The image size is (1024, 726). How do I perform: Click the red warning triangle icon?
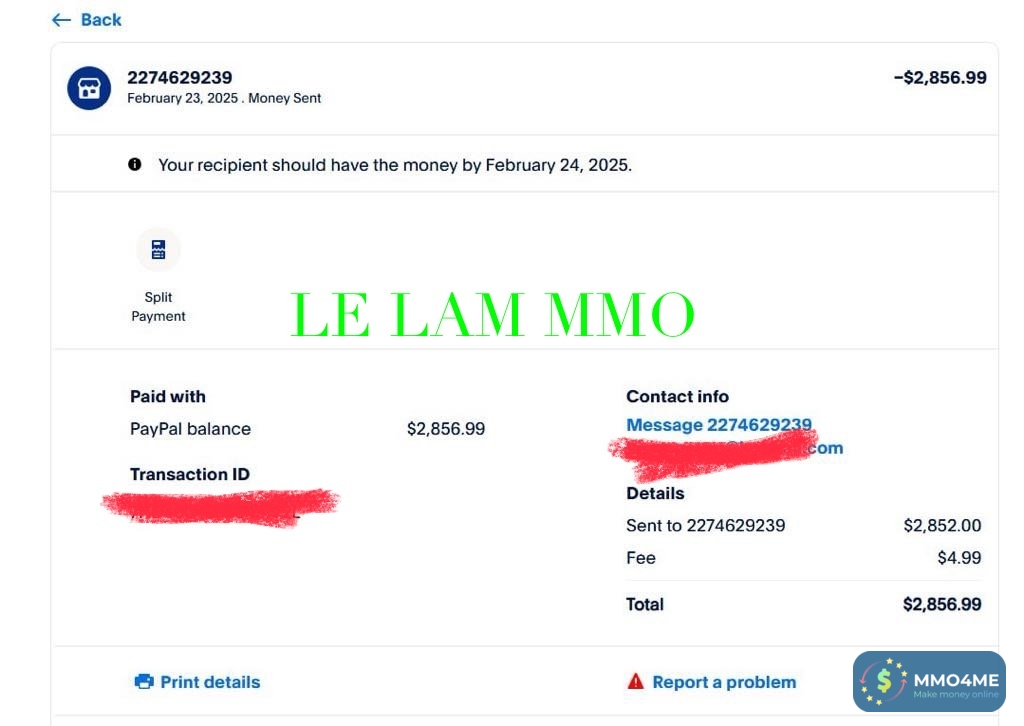pyautogui.click(x=636, y=682)
